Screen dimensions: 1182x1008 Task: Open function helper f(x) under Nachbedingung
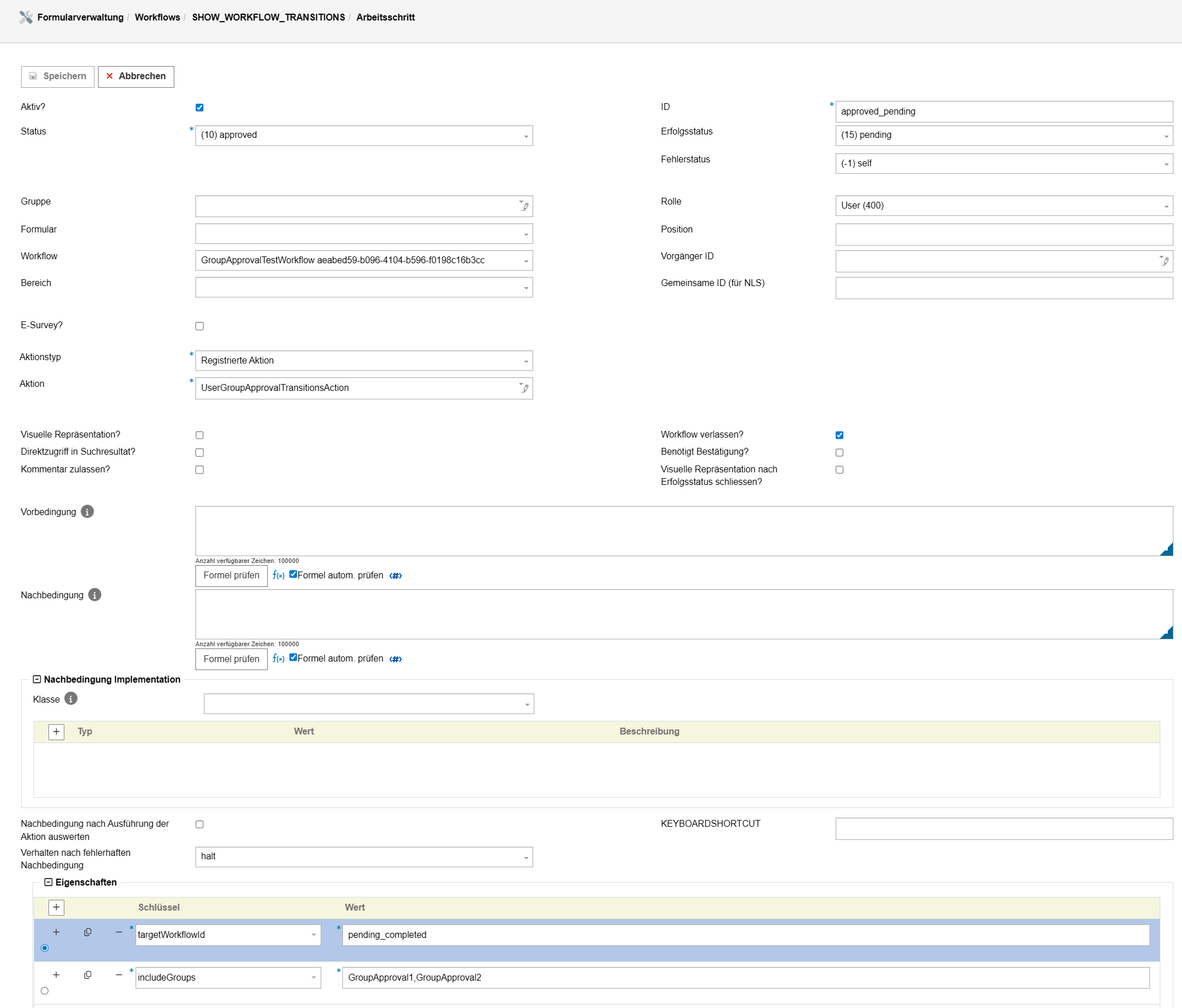(279, 659)
